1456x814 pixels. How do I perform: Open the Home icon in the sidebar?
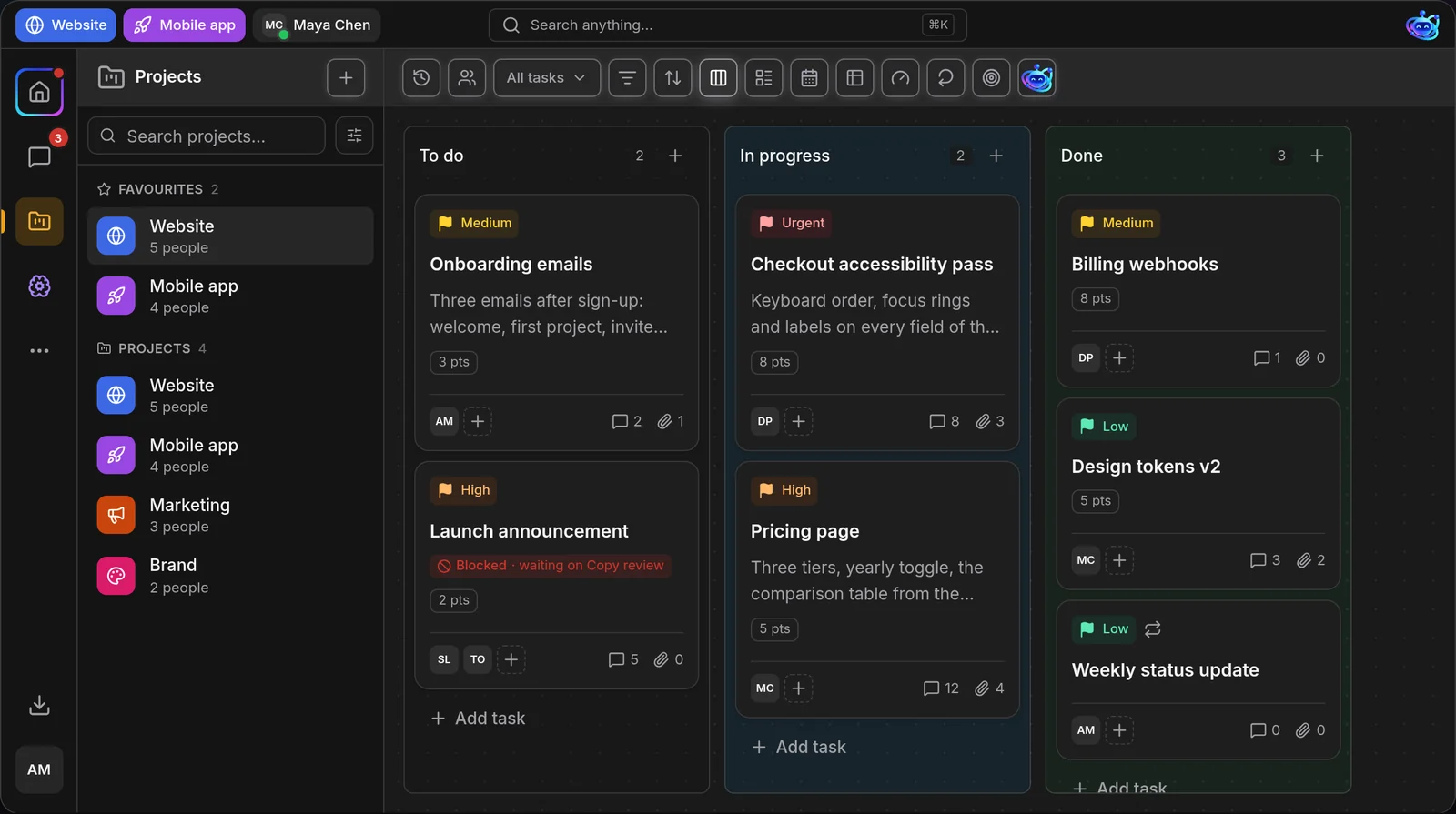(39, 92)
